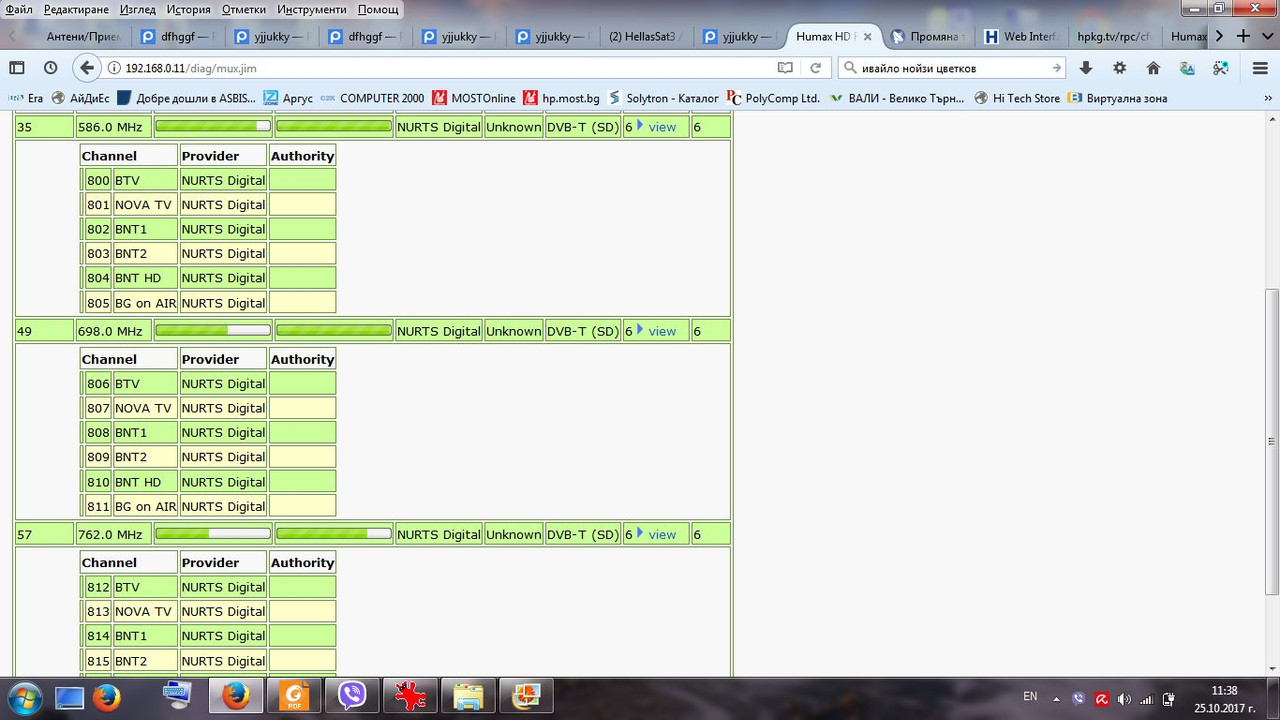Click the 698.0 MHz frequency cell

114,331
